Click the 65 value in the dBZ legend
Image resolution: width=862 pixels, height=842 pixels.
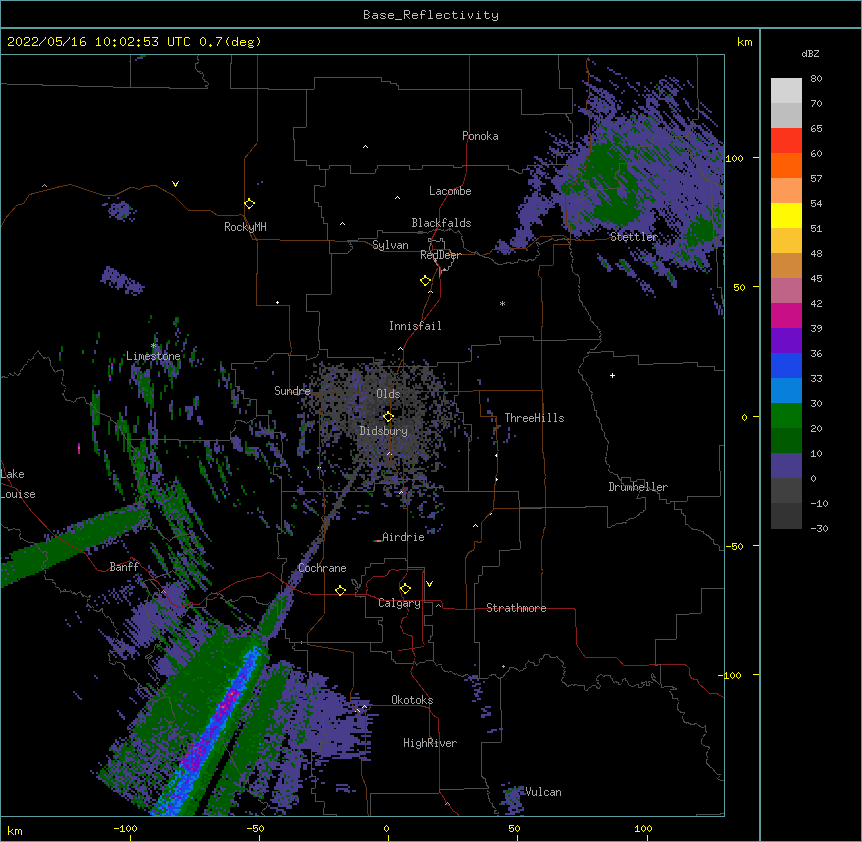(816, 129)
